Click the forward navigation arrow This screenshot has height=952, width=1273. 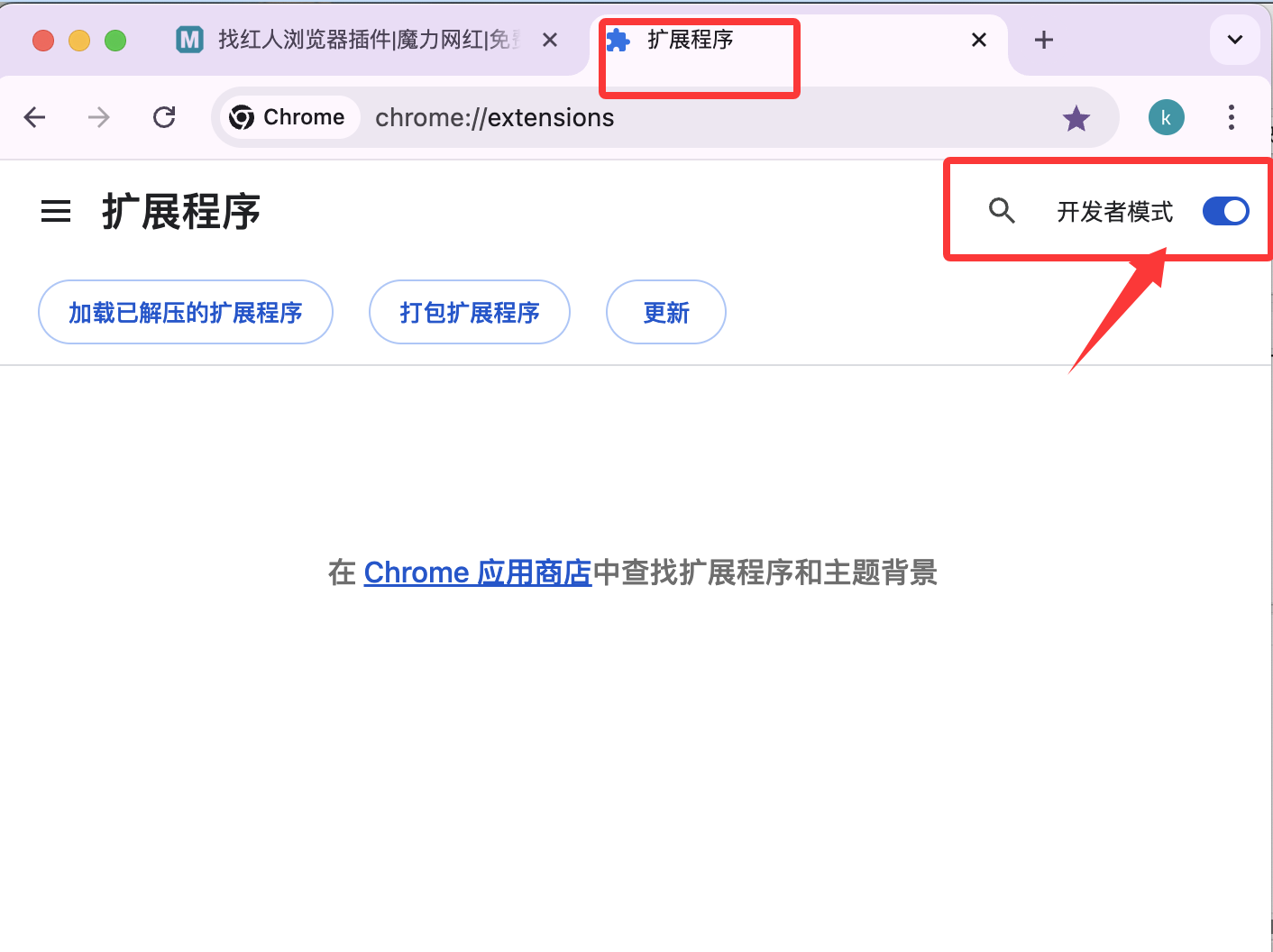[99, 117]
